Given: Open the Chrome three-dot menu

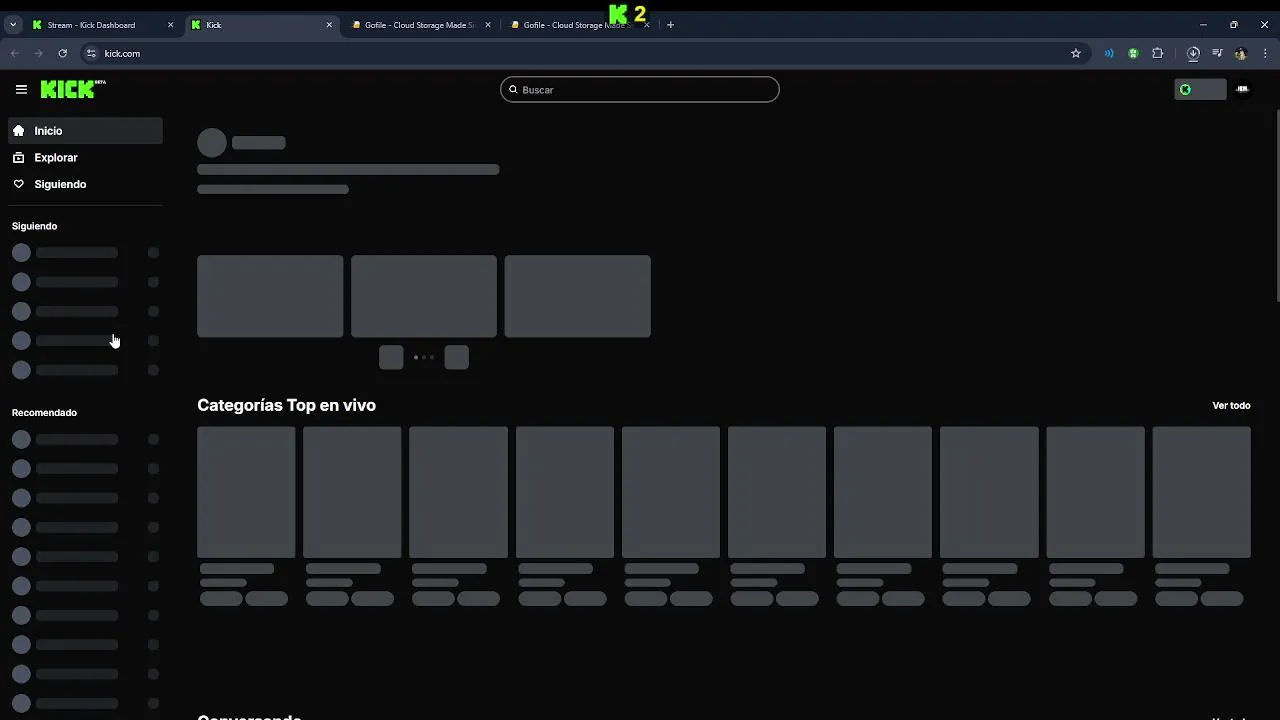Looking at the screenshot, I should [x=1265, y=53].
